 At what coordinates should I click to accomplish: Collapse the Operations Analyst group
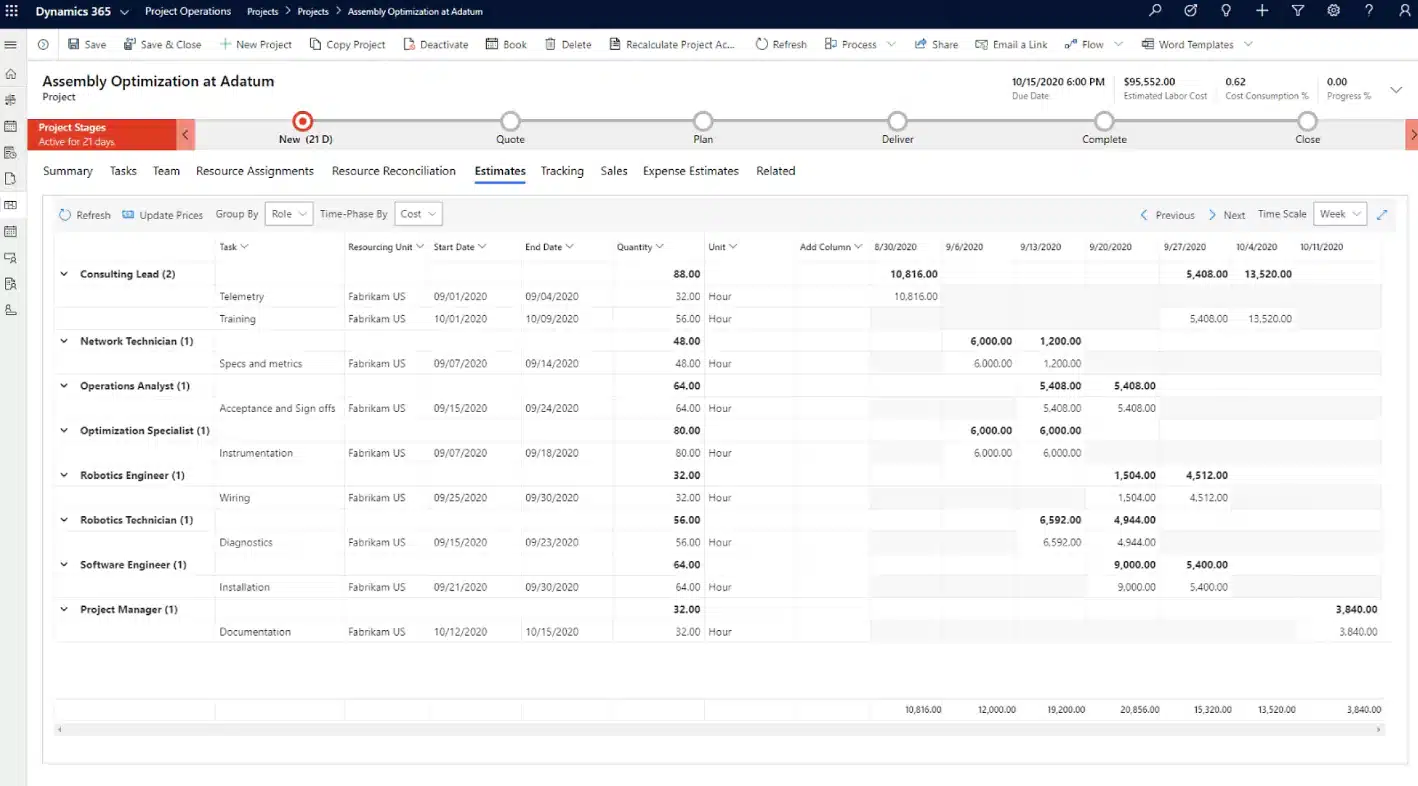(x=64, y=386)
